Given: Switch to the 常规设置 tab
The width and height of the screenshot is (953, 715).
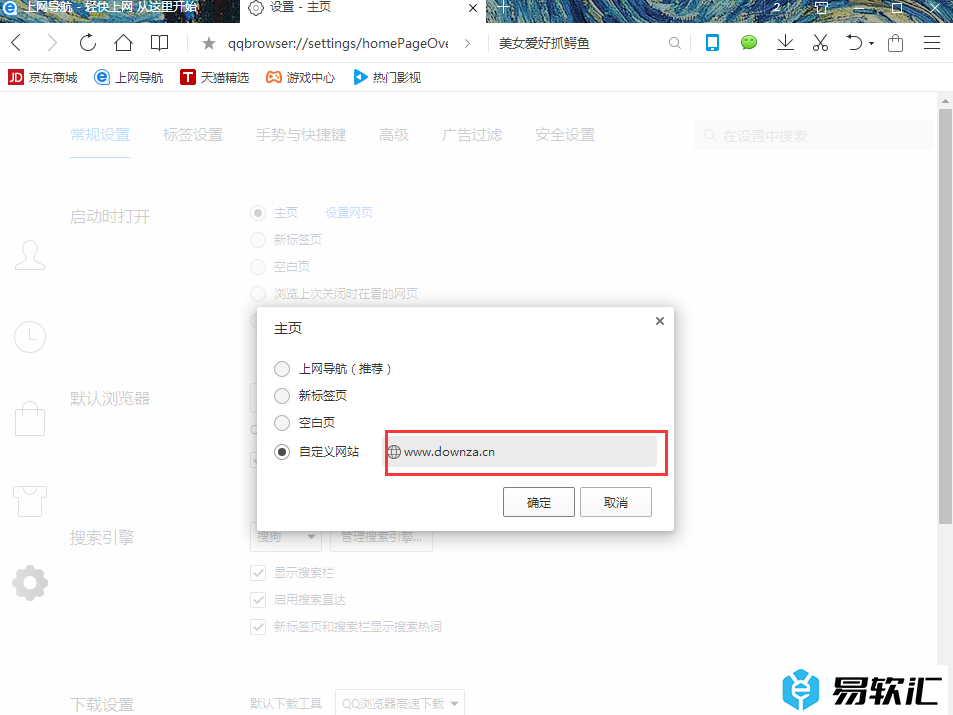Looking at the screenshot, I should pos(100,135).
